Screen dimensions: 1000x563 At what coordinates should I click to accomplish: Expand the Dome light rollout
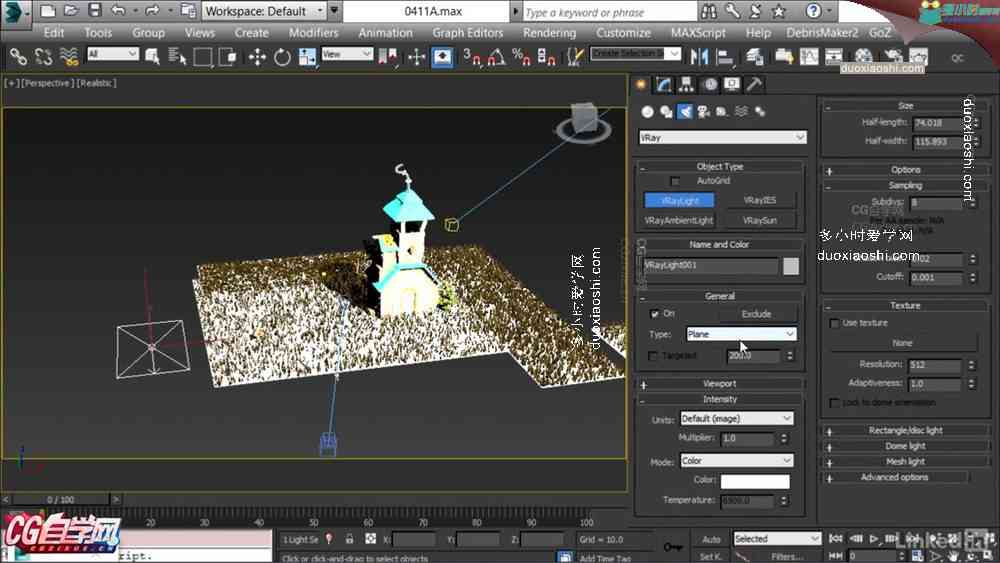pos(906,446)
